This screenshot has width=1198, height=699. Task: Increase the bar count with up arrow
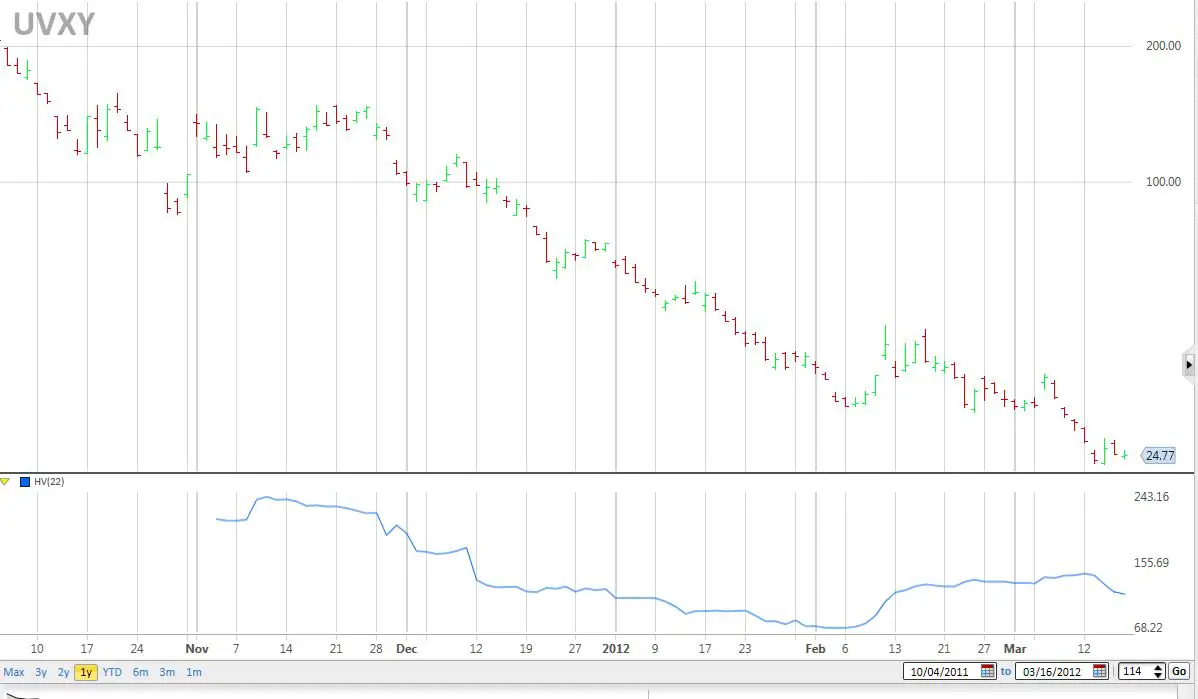(1158, 668)
